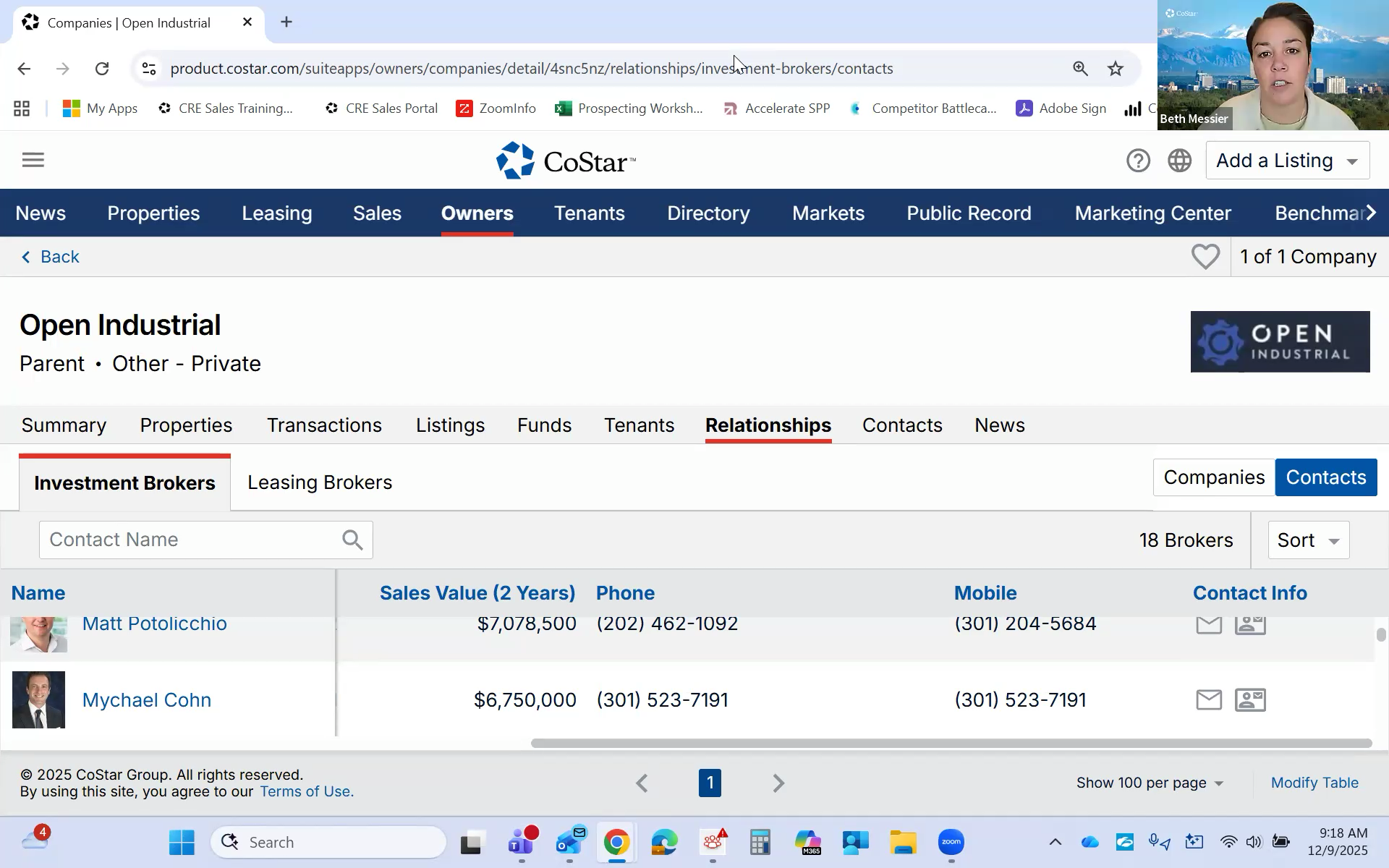The height and width of the screenshot is (868, 1389).
Task: Open a new browser tab
Action: pos(286,22)
